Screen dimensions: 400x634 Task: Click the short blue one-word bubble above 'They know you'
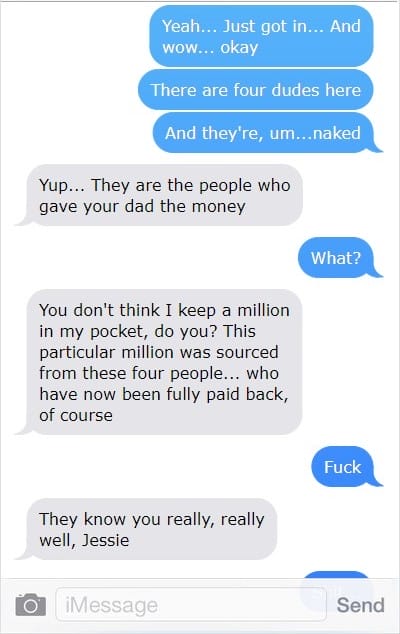coord(346,467)
